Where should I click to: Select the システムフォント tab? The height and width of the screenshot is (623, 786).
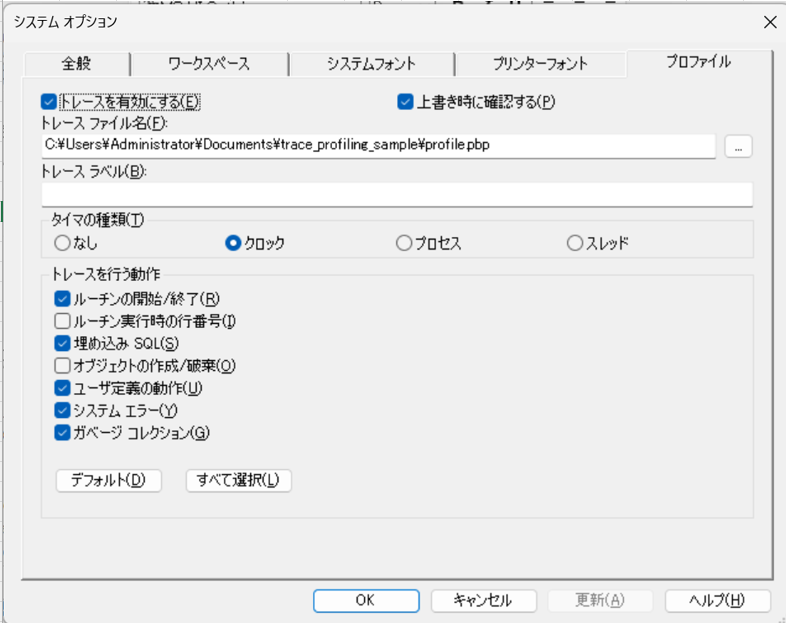[371, 64]
